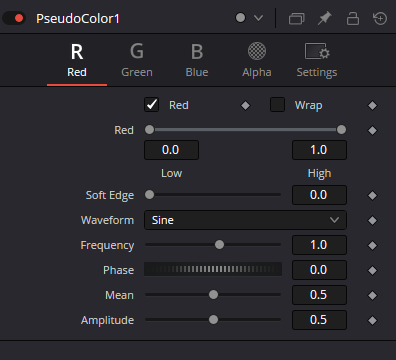Click the Frequency value field
The image size is (396, 360).
click(x=319, y=245)
